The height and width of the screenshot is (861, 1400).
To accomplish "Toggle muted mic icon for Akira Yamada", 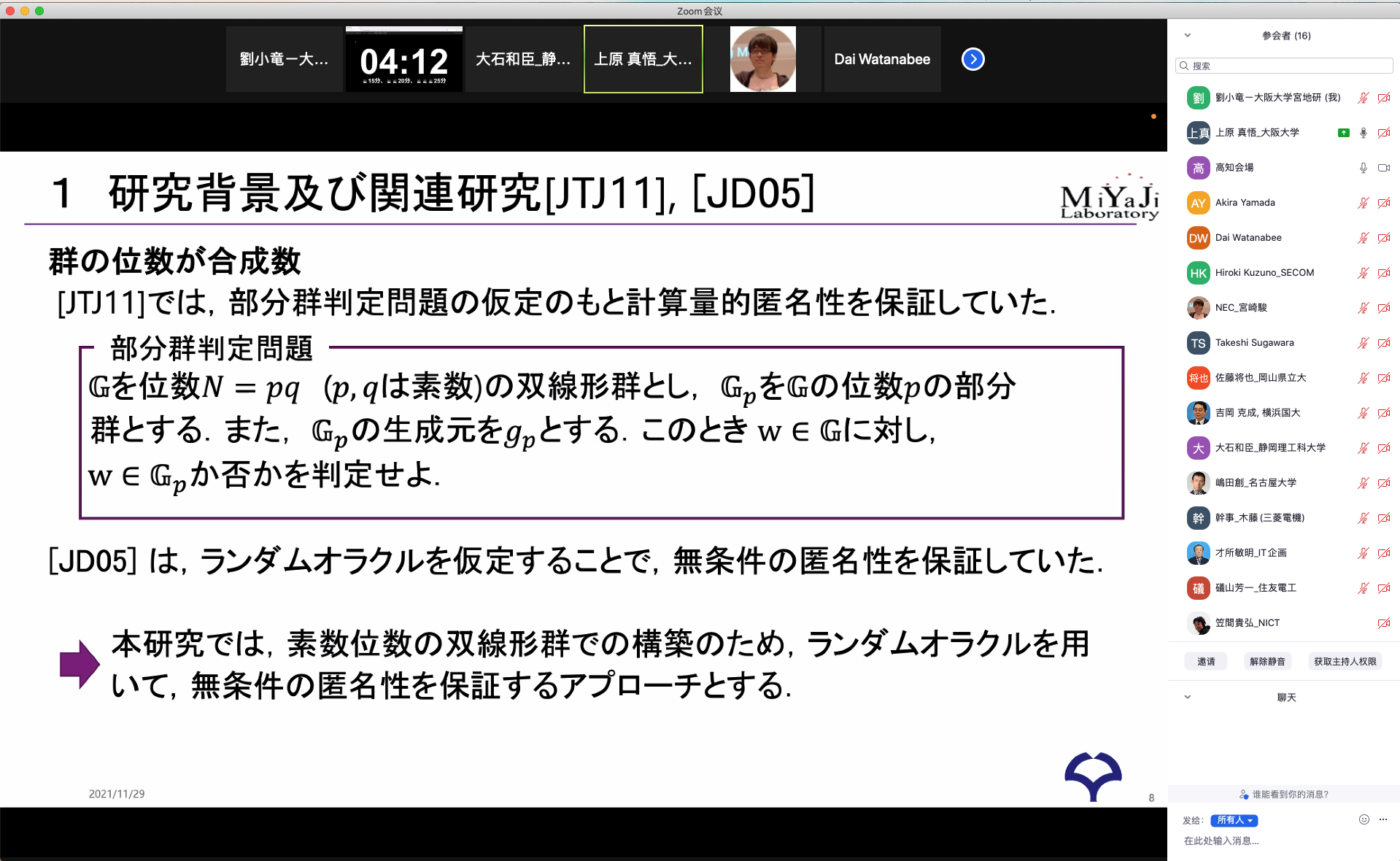I will (x=1363, y=203).
